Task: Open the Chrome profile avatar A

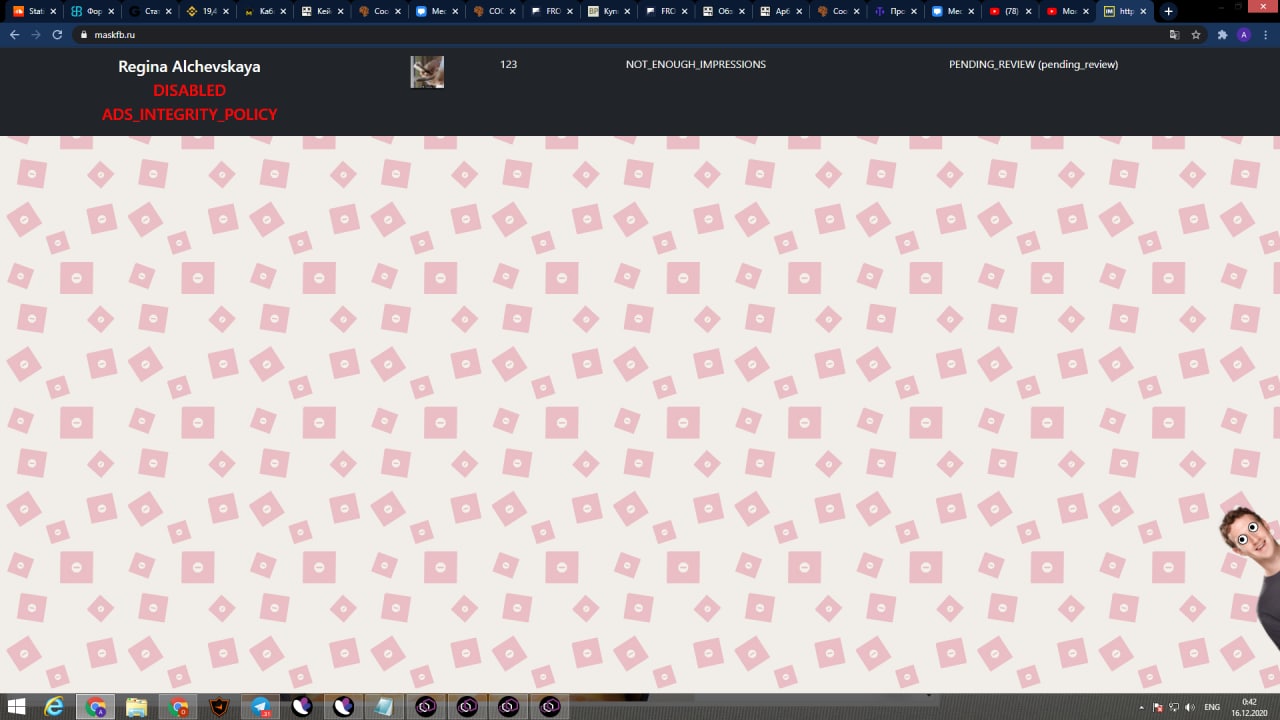Action: click(1244, 34)
